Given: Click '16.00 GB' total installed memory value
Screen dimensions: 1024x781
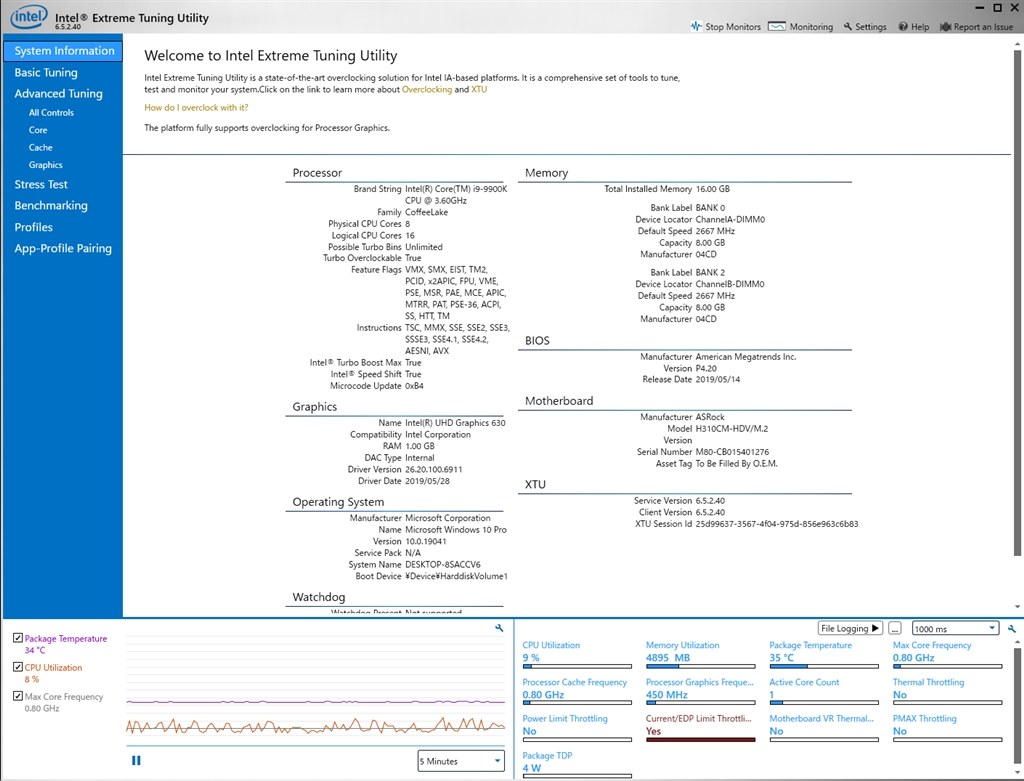Looking at the screenshot, I should pos(712,189).
